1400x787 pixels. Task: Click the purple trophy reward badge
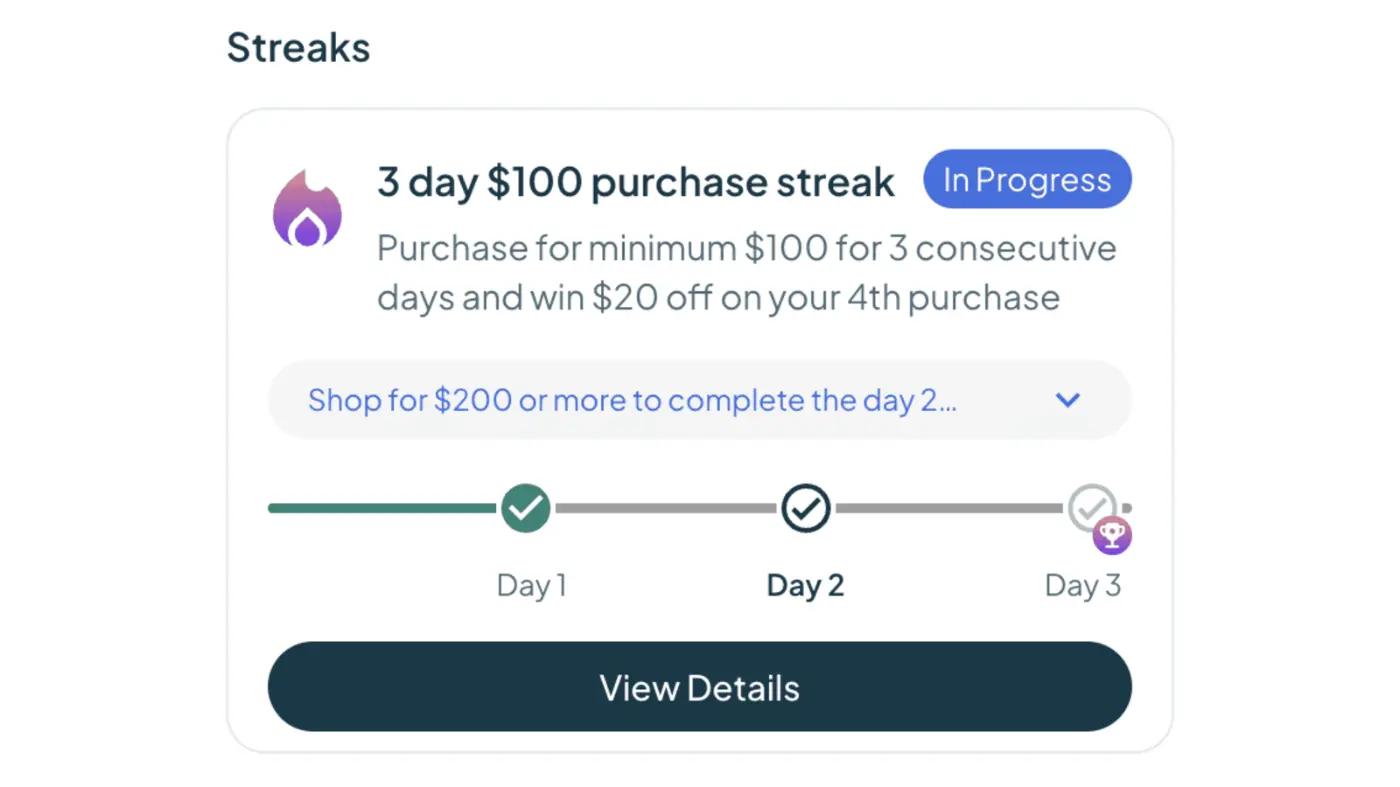(x=1112, y=535)
